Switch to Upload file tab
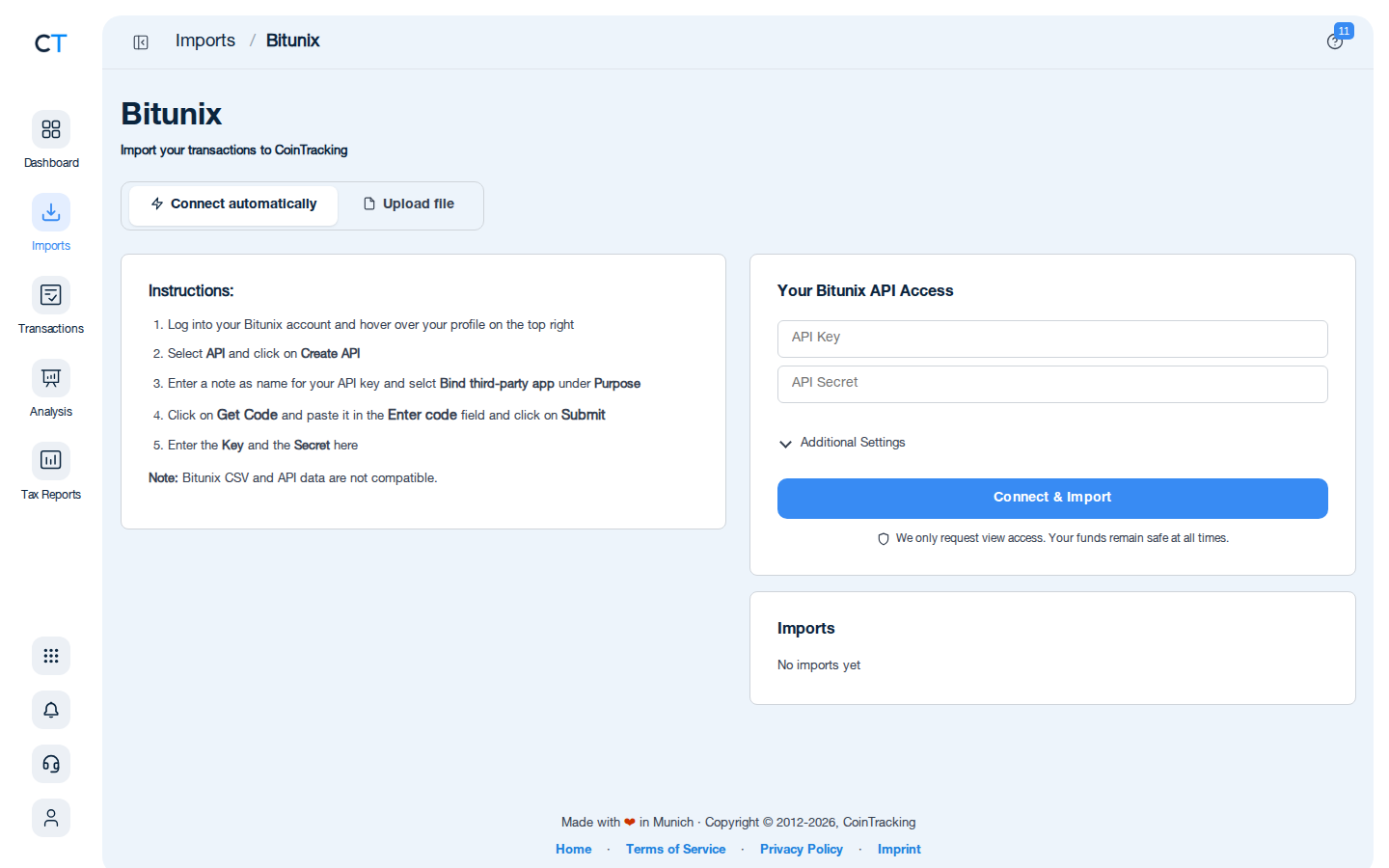This screenshot has width=1389, height=868. tap(409, 204)
